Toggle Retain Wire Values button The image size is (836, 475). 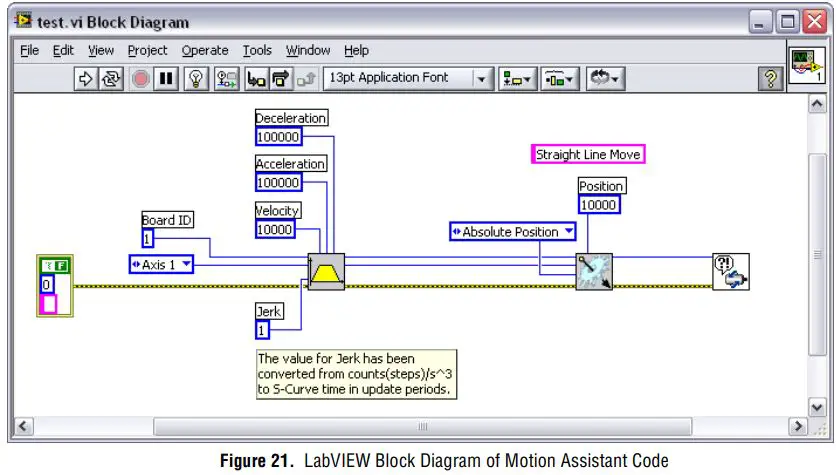227,79
